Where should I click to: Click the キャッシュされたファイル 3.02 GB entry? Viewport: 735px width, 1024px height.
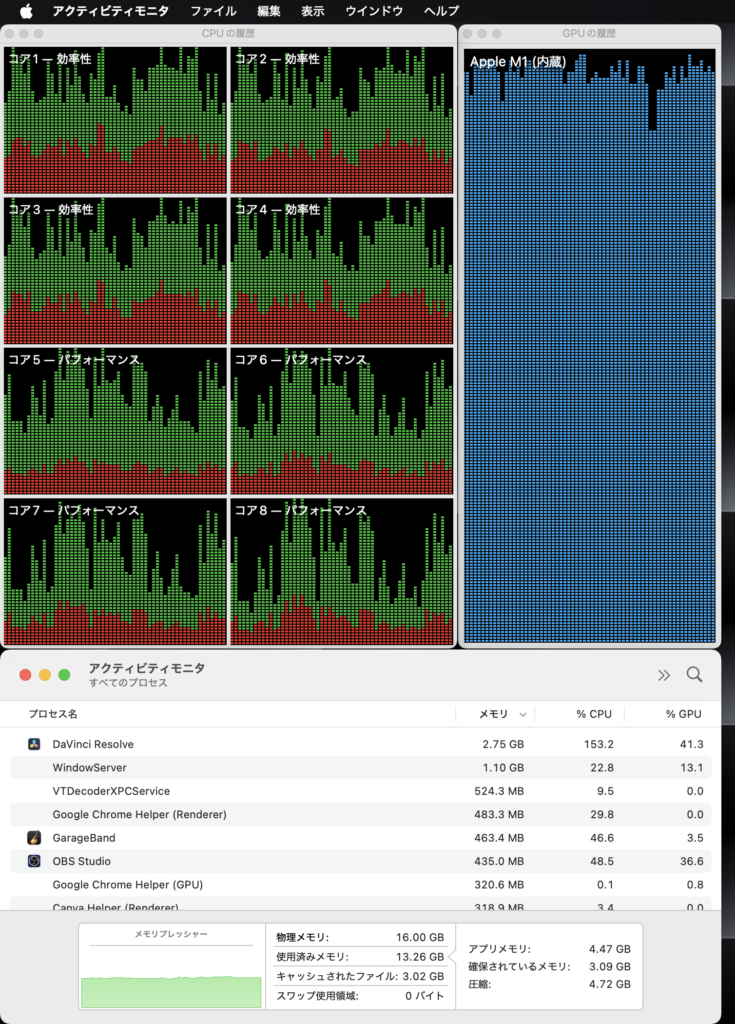click(360, 976)
